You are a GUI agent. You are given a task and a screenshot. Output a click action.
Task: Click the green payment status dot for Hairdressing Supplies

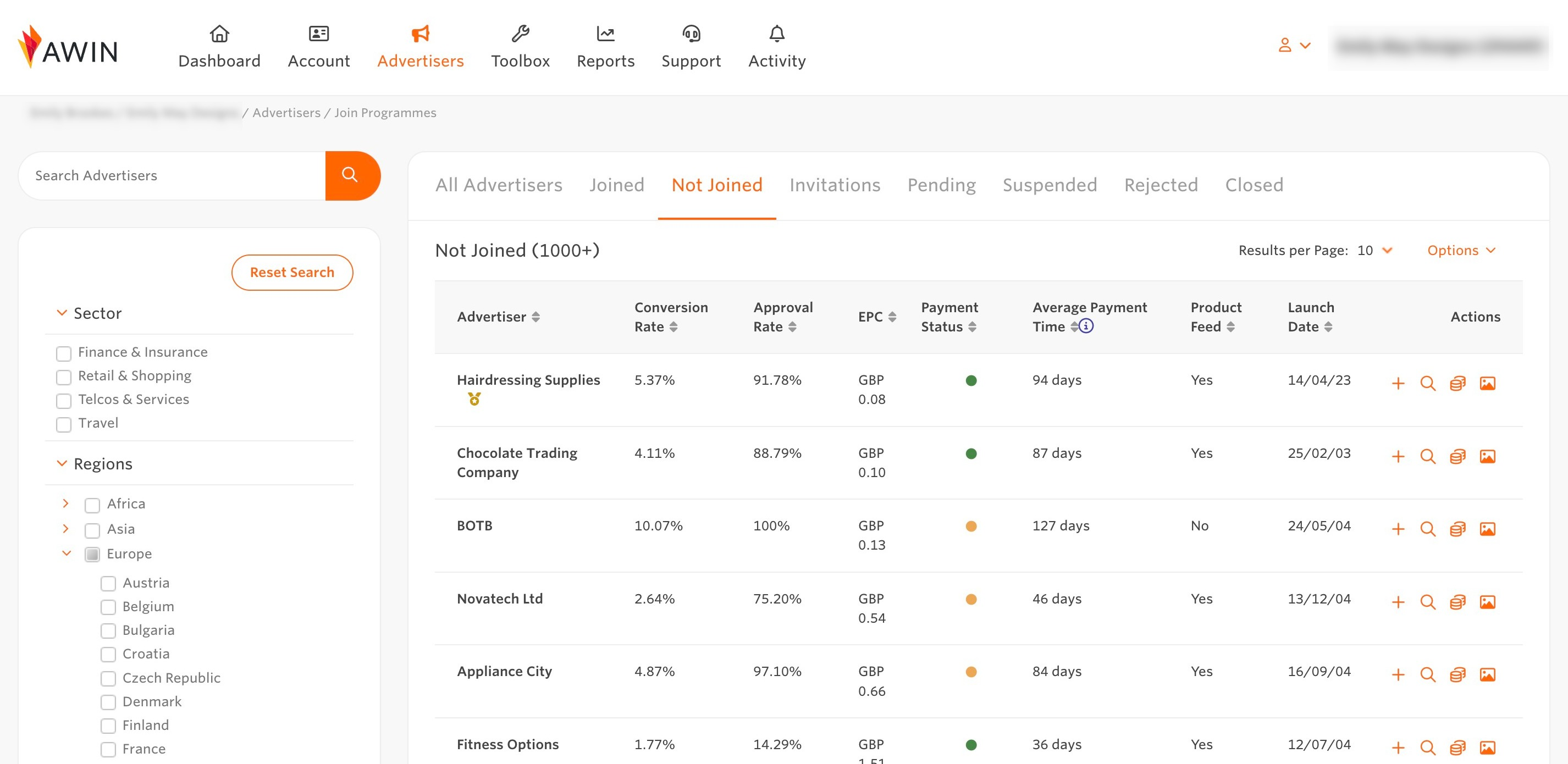[971, 380]
